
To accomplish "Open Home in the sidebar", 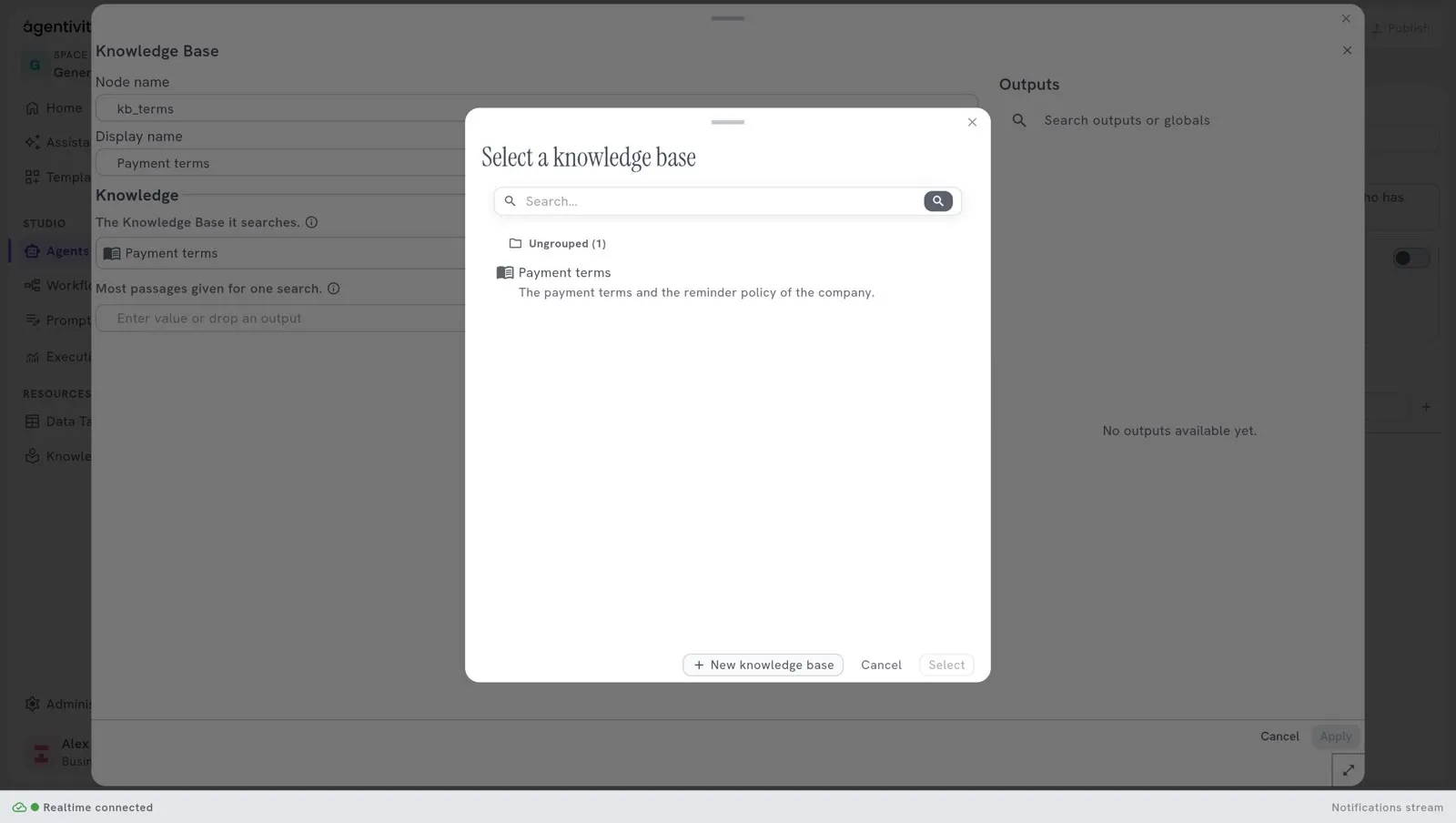I will [x=55, y=108].
